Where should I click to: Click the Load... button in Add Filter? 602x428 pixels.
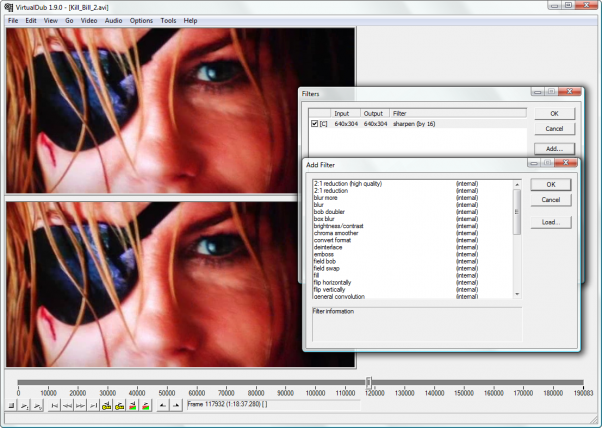point(551,222)
